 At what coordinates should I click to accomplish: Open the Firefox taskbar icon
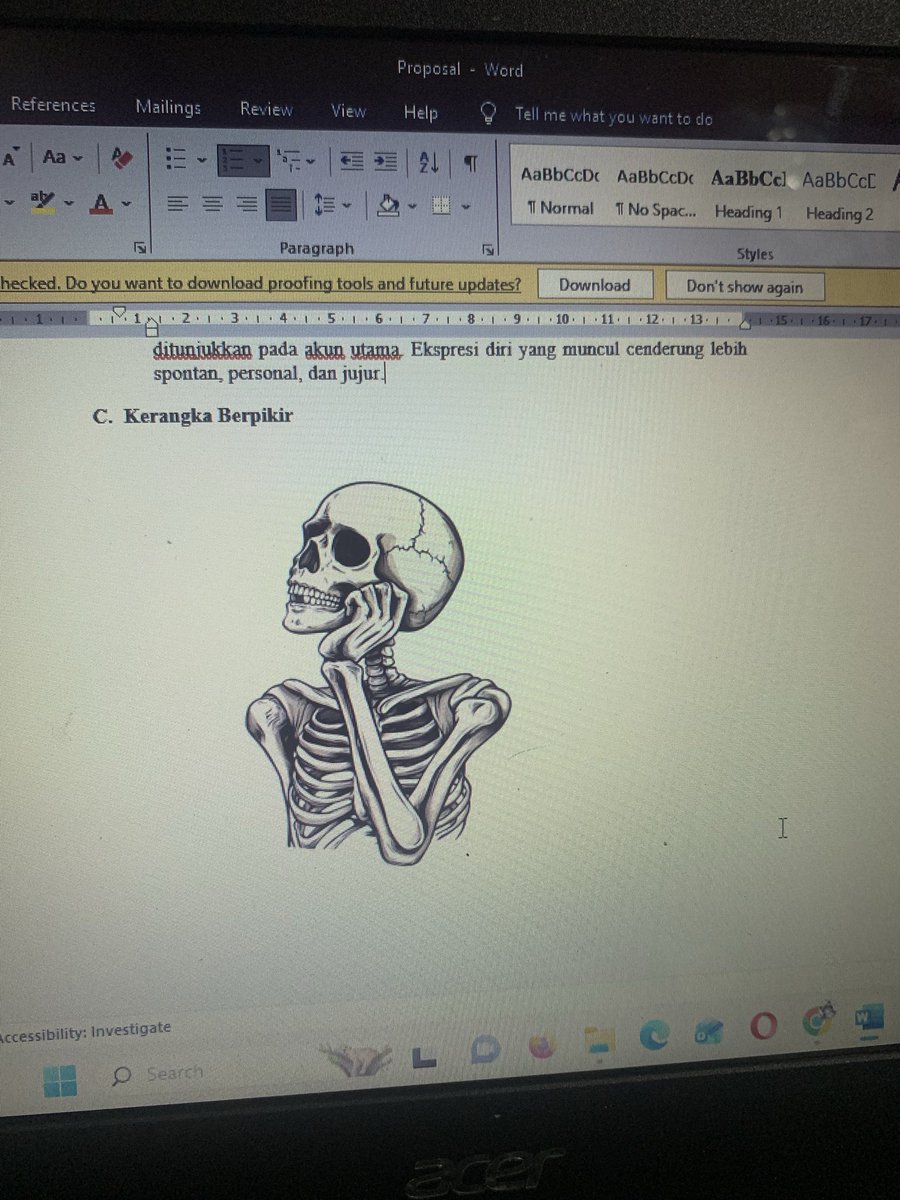541,1046
